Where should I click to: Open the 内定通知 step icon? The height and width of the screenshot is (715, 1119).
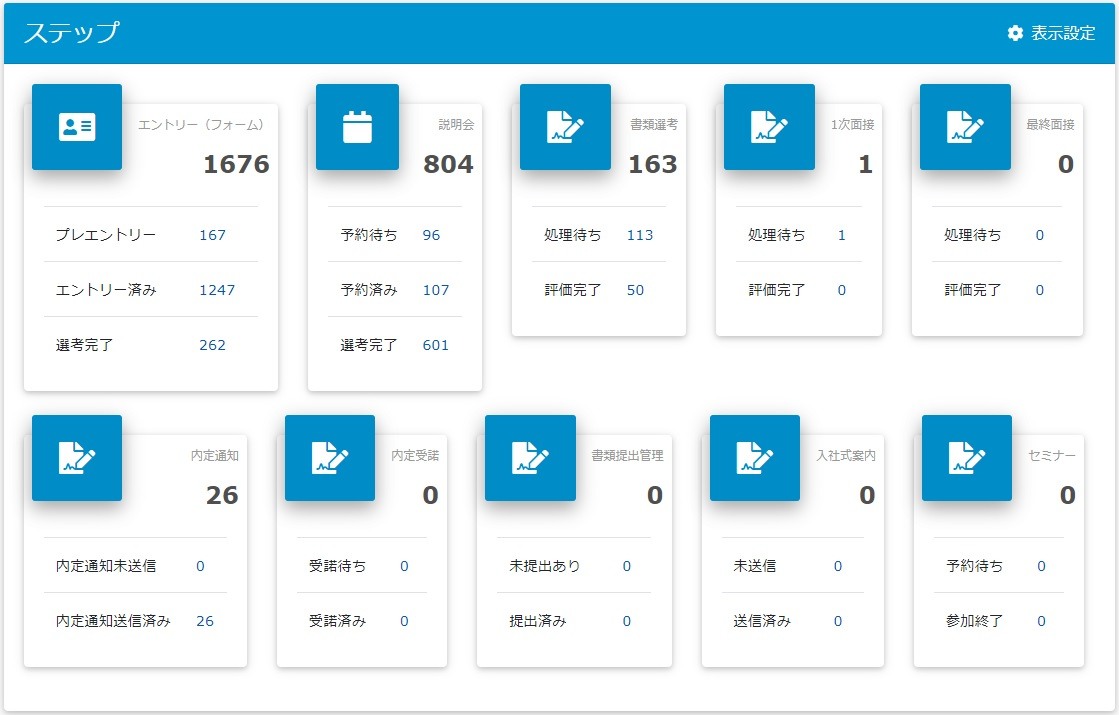pyautogui.click(x=77, y=458)
